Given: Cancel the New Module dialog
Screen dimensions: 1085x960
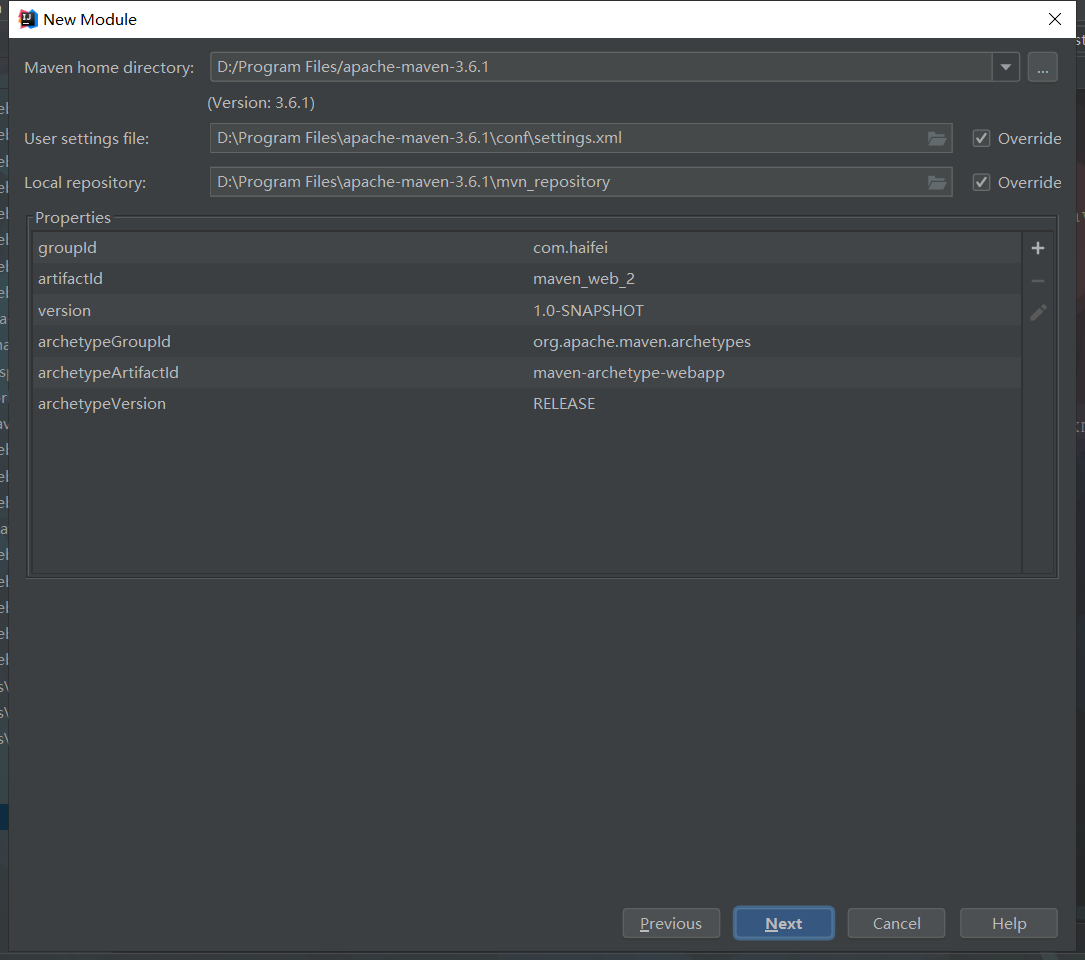Looking at the screenshot, I should [x=896, y=923].
